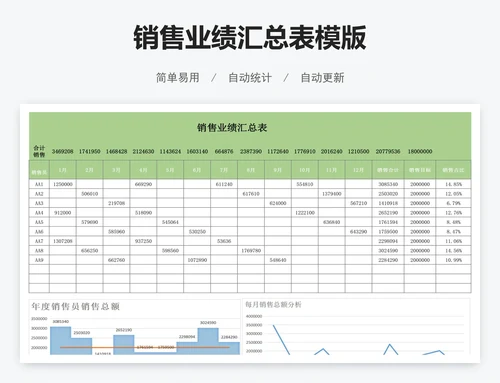The height and width of the screenshot is (383, 500).
Task: Click the 自动更新 subtitle text
Action: tap(322, 78)
